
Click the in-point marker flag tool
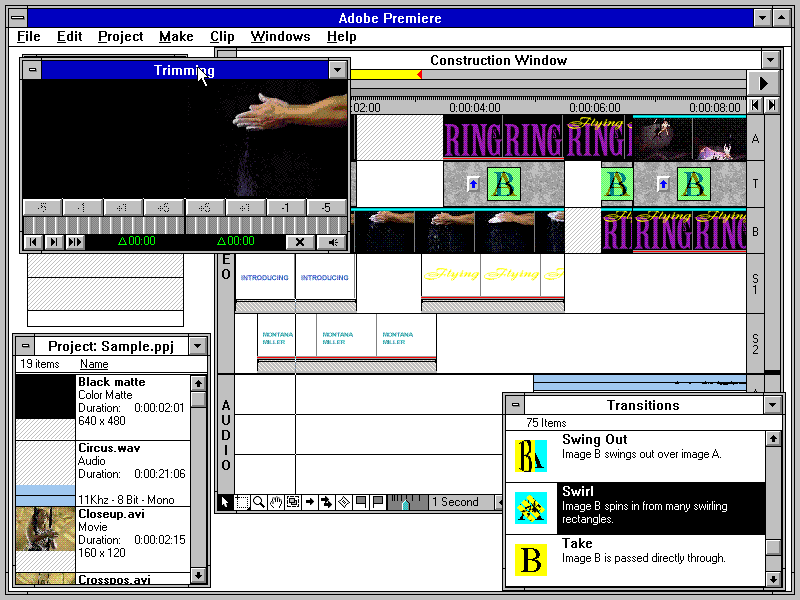[360, 502]
